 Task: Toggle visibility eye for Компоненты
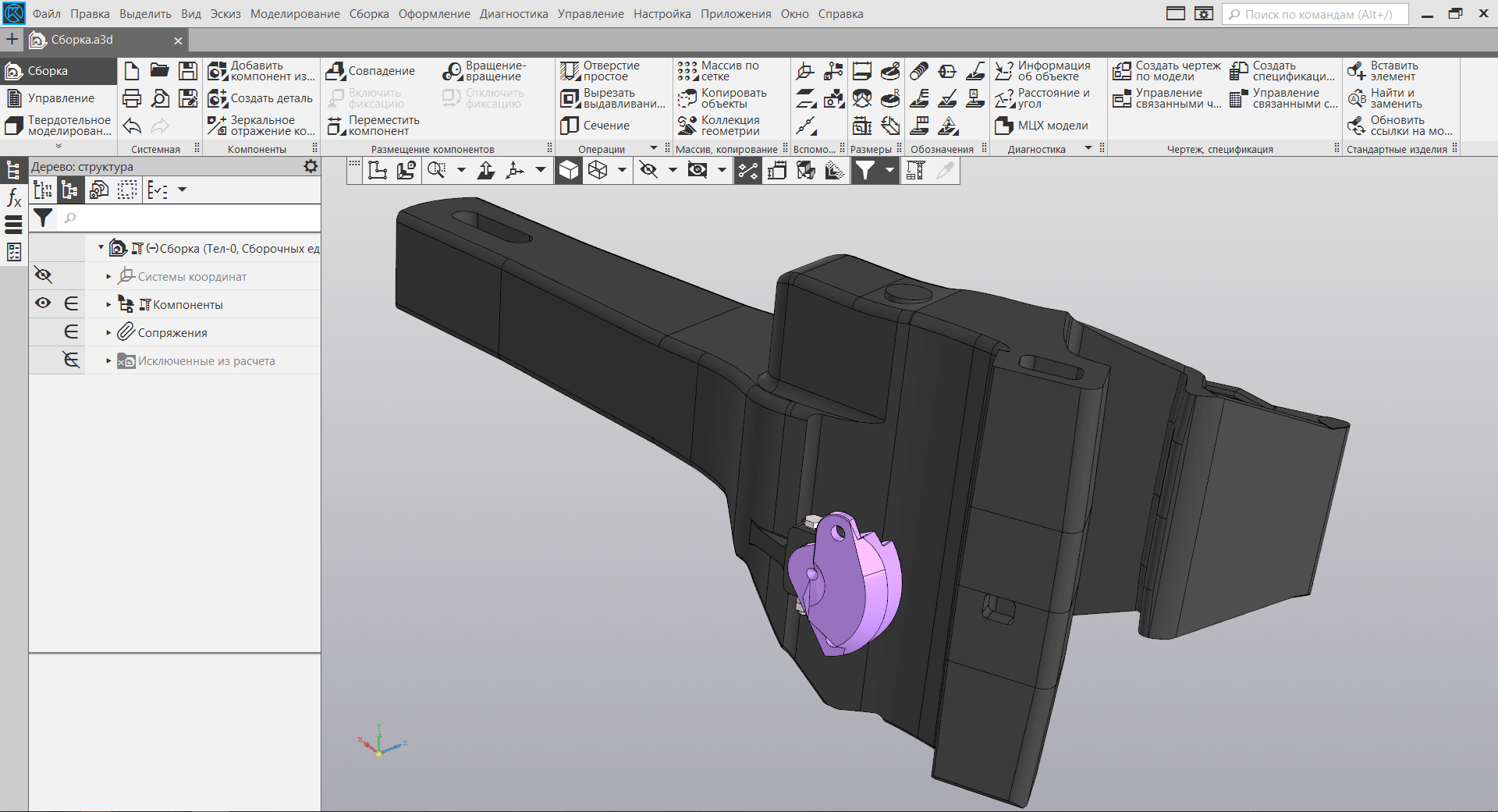[43, 303]
